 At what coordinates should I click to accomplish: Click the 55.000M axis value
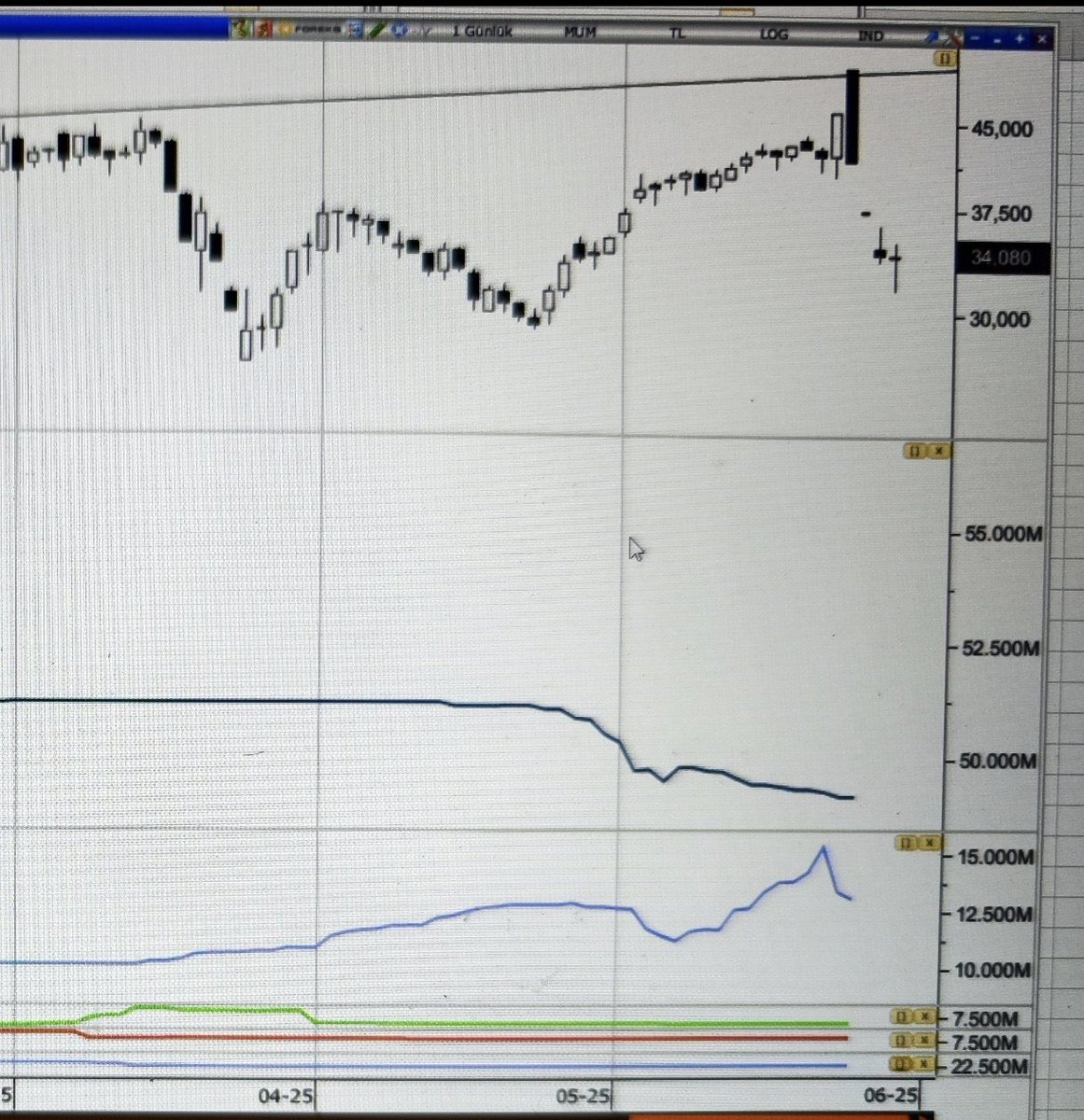pos(1004,535)
